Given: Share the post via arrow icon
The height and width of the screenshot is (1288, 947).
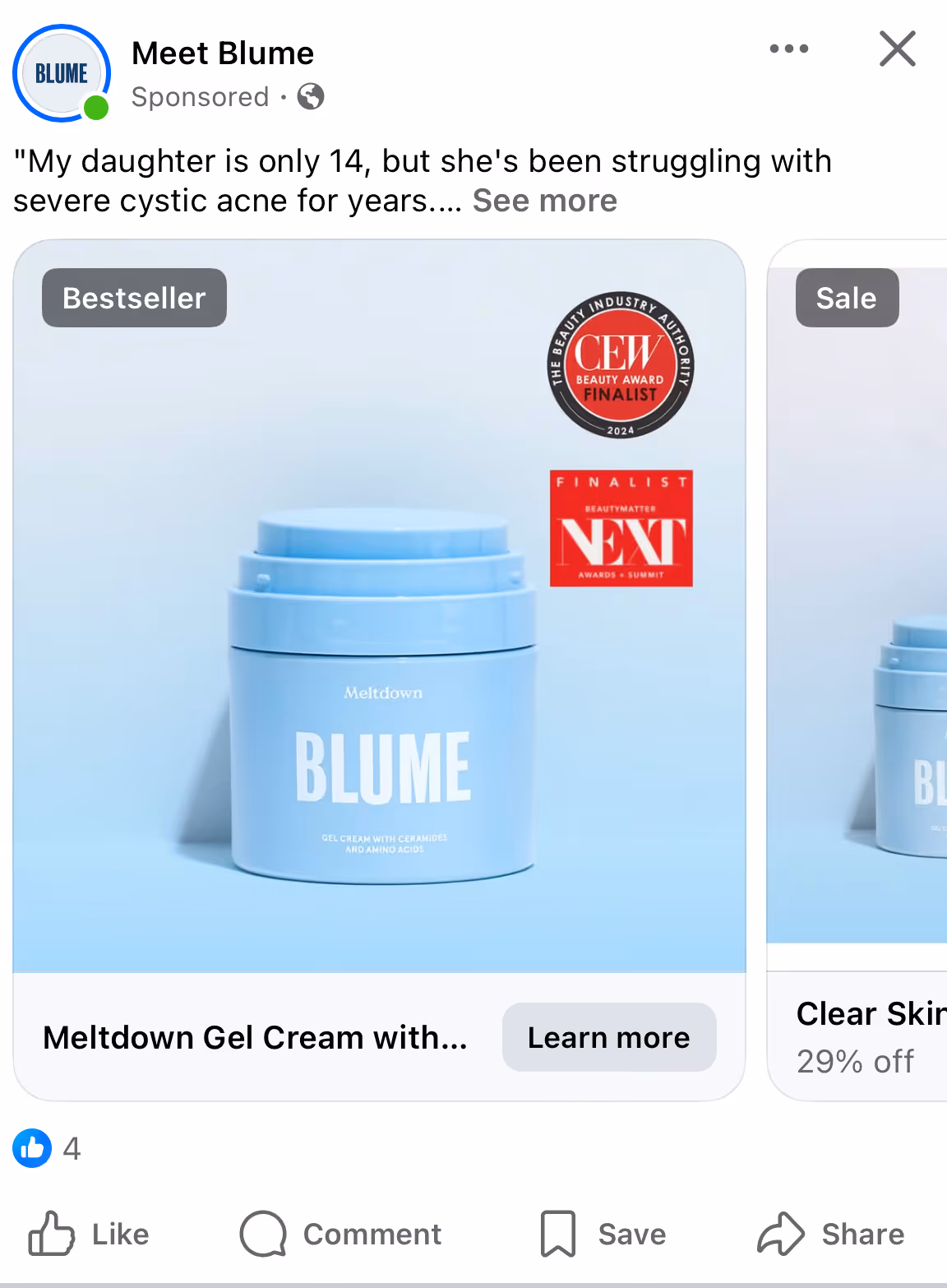Looking at the screenshot, I should click(x=830, y=1234).
